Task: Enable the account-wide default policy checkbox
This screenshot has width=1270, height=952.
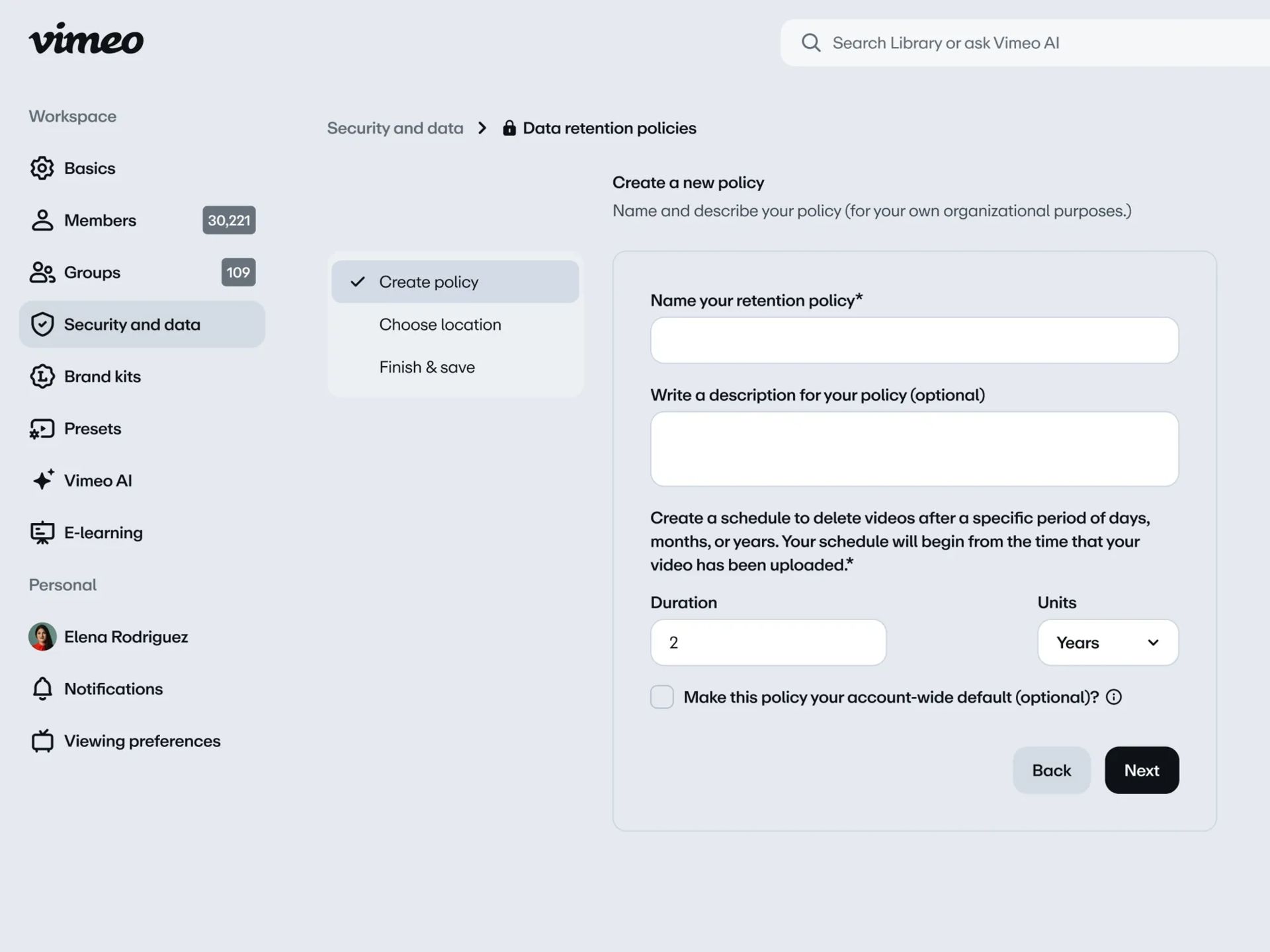Action: pyautogui.click(x=662, y=697)
